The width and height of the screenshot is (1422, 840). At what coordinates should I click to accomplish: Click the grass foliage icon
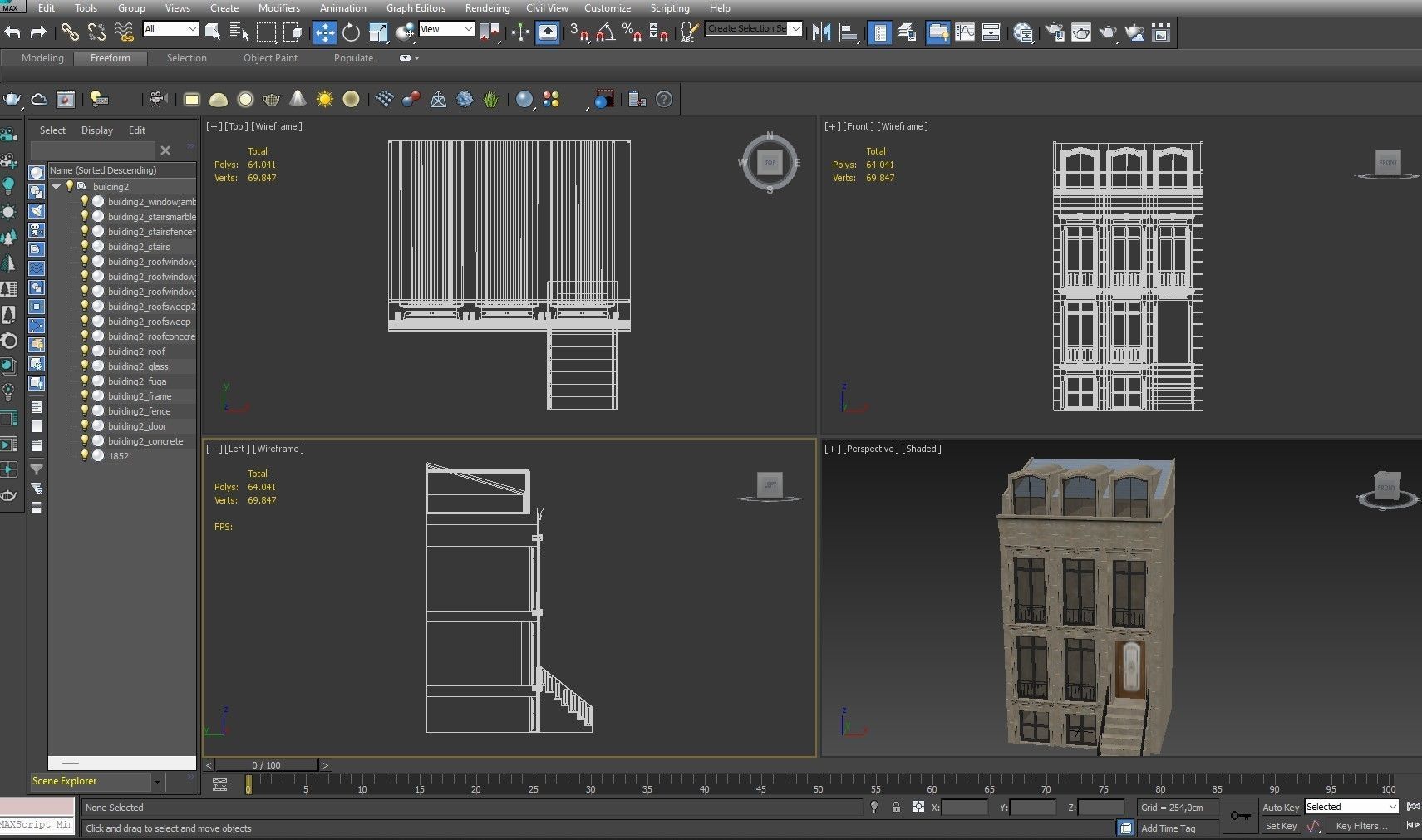point(491,100)
